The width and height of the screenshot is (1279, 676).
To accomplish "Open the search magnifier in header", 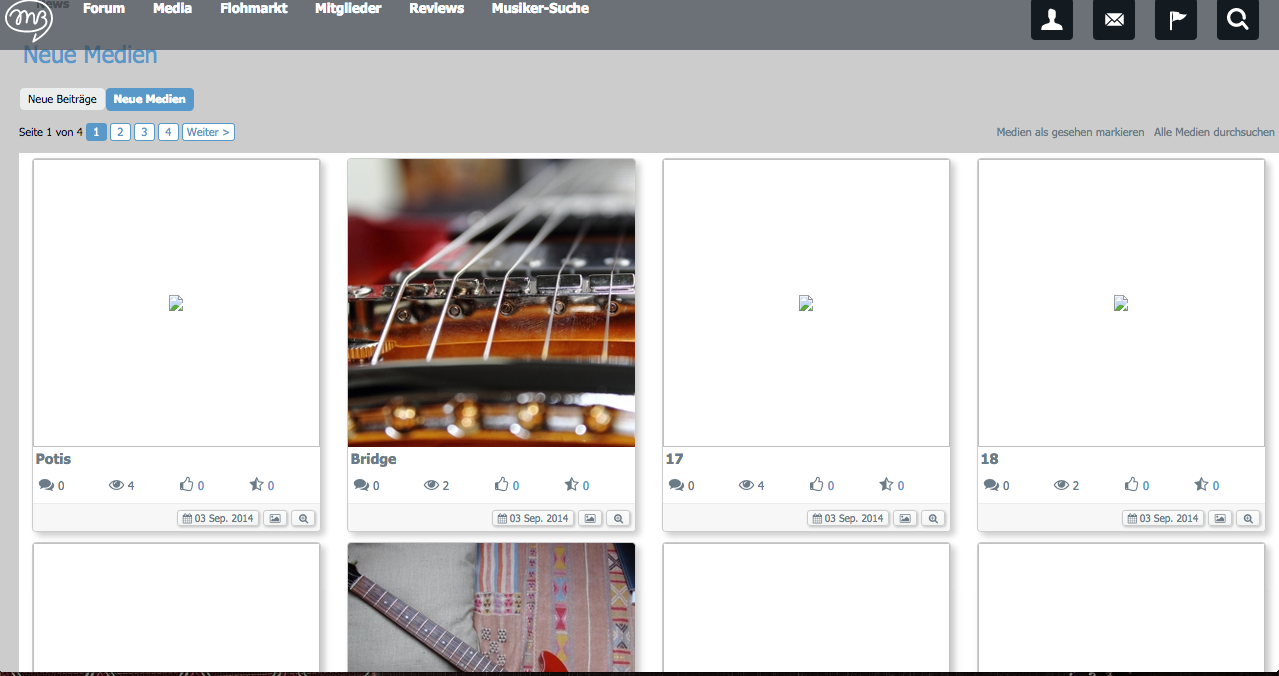I will (x=1238, y=20).
